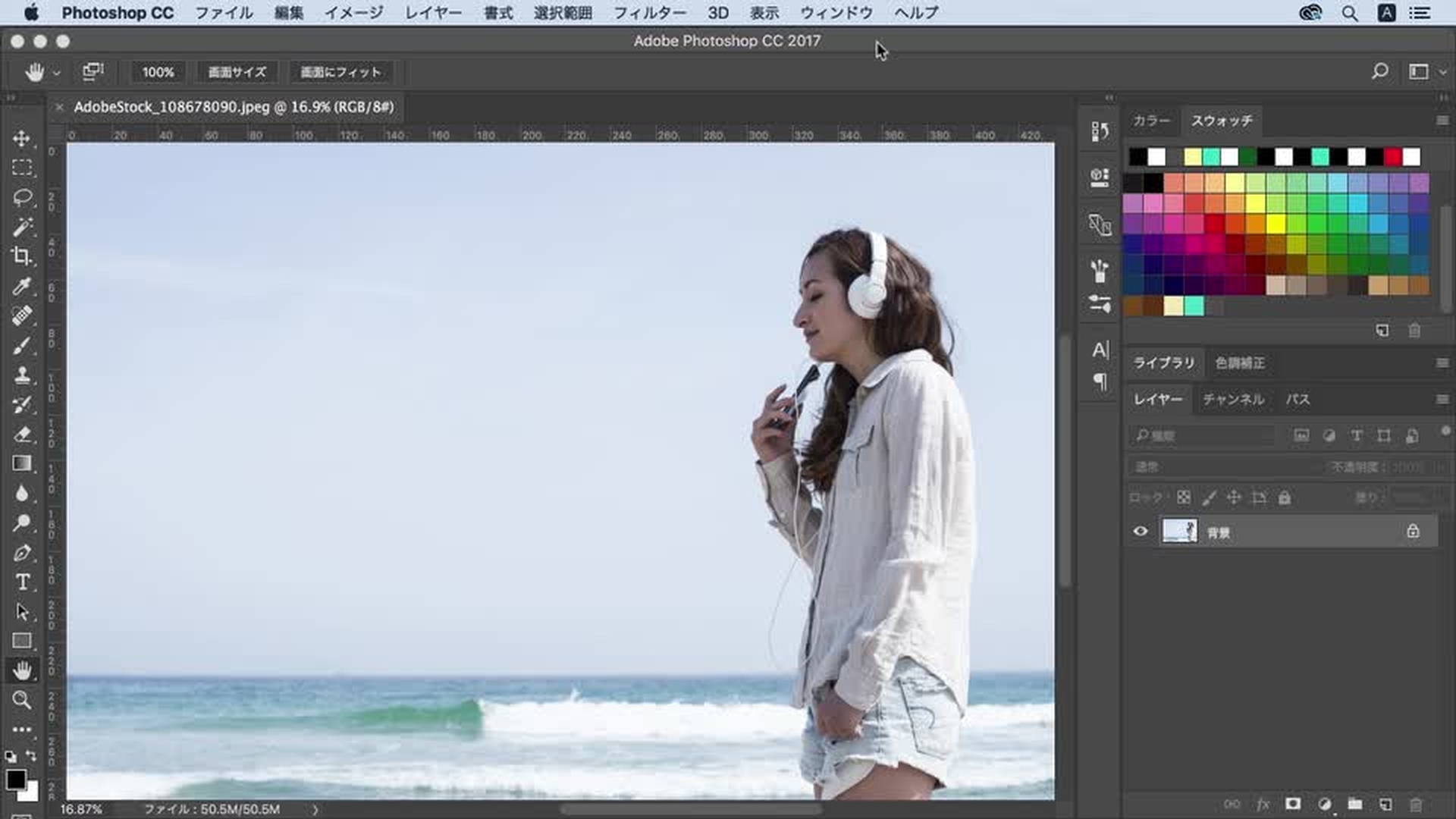Pick the red swatch in top row
Viewport: 1456px width, 819px height.
coord(1392,157)
